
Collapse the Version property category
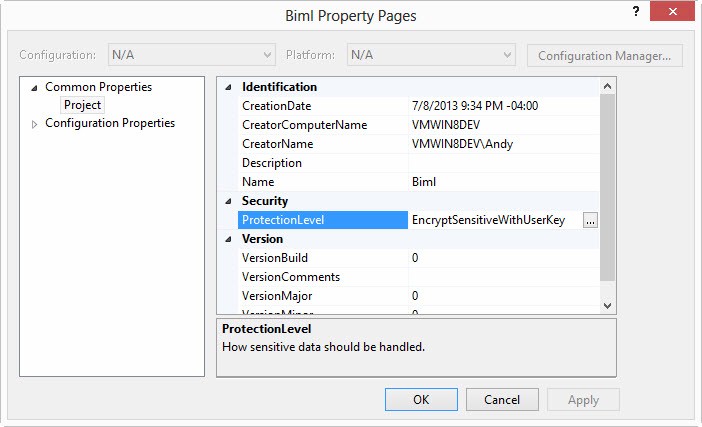(227, 239)
